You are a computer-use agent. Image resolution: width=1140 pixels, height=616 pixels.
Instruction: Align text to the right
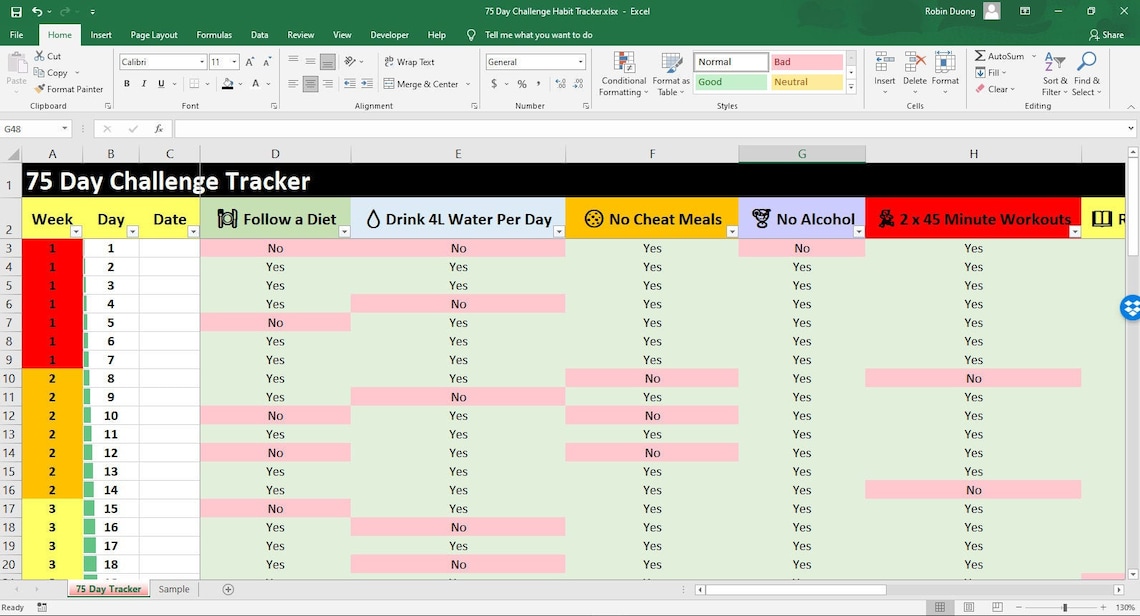(328, 84)
